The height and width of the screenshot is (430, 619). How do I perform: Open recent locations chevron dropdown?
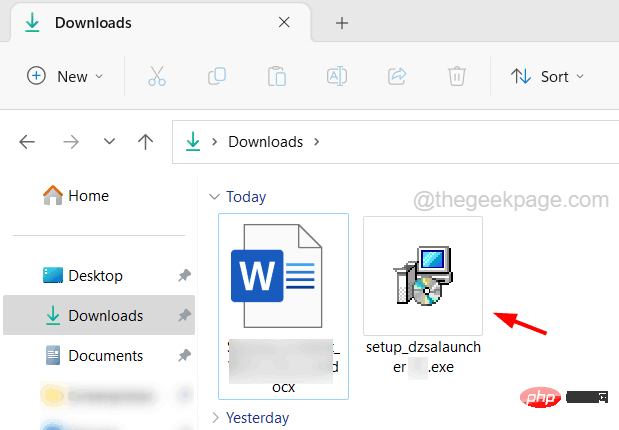[x=109, y=141]
